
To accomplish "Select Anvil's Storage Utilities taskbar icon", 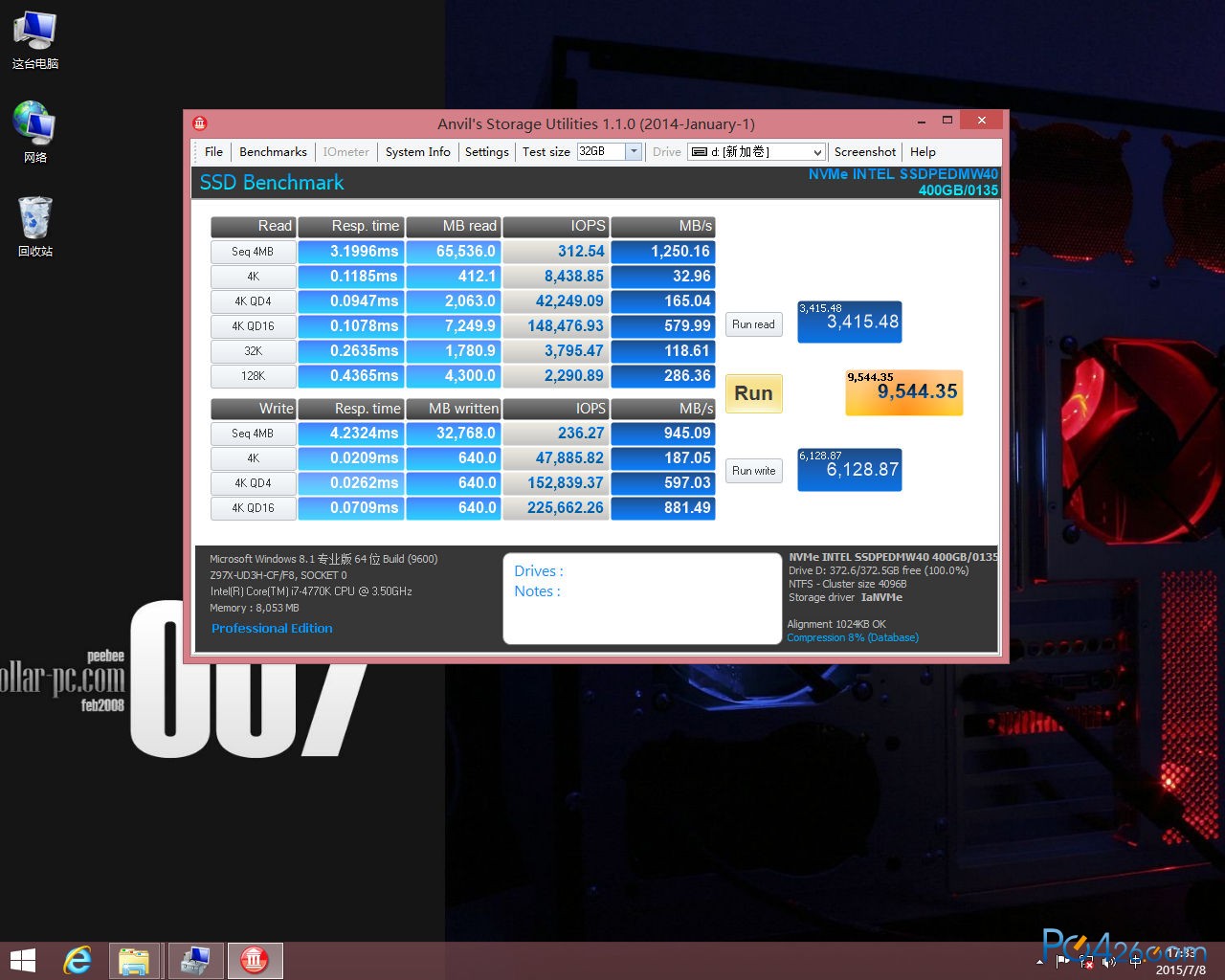I will [255, 961].
